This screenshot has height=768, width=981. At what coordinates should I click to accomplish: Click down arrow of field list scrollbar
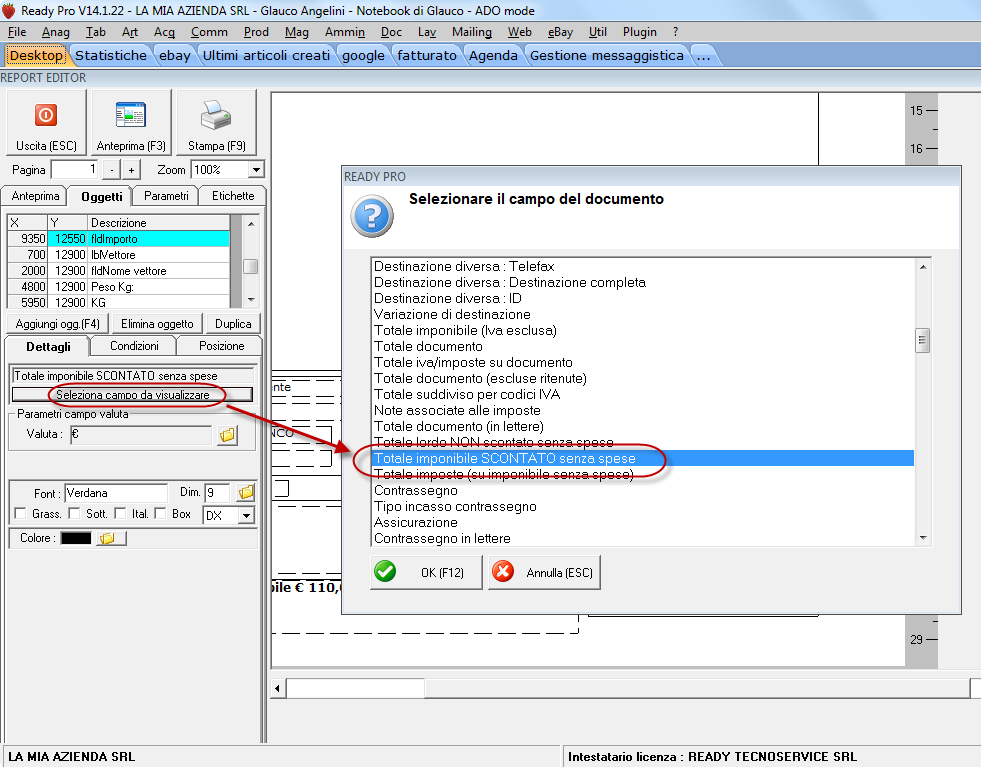click(x=923, y=538)
